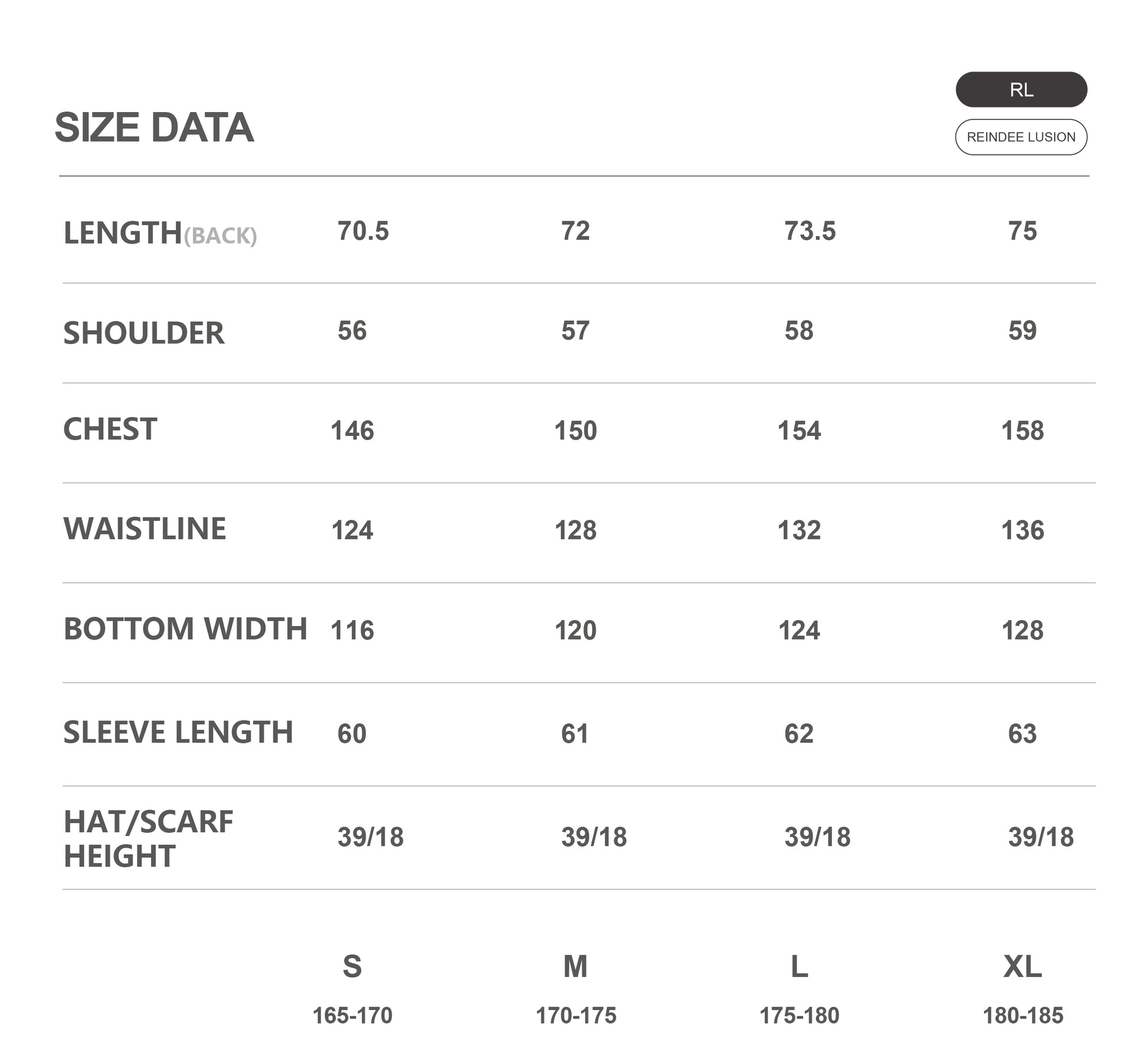1148x1056 pixels.
Task: Click the WAISTLINE row label
Action: click(x=145, y=529)
